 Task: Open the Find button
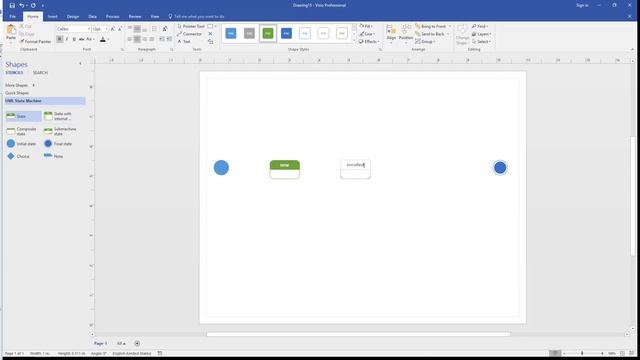pyautogui.click(x=480, y=26)
